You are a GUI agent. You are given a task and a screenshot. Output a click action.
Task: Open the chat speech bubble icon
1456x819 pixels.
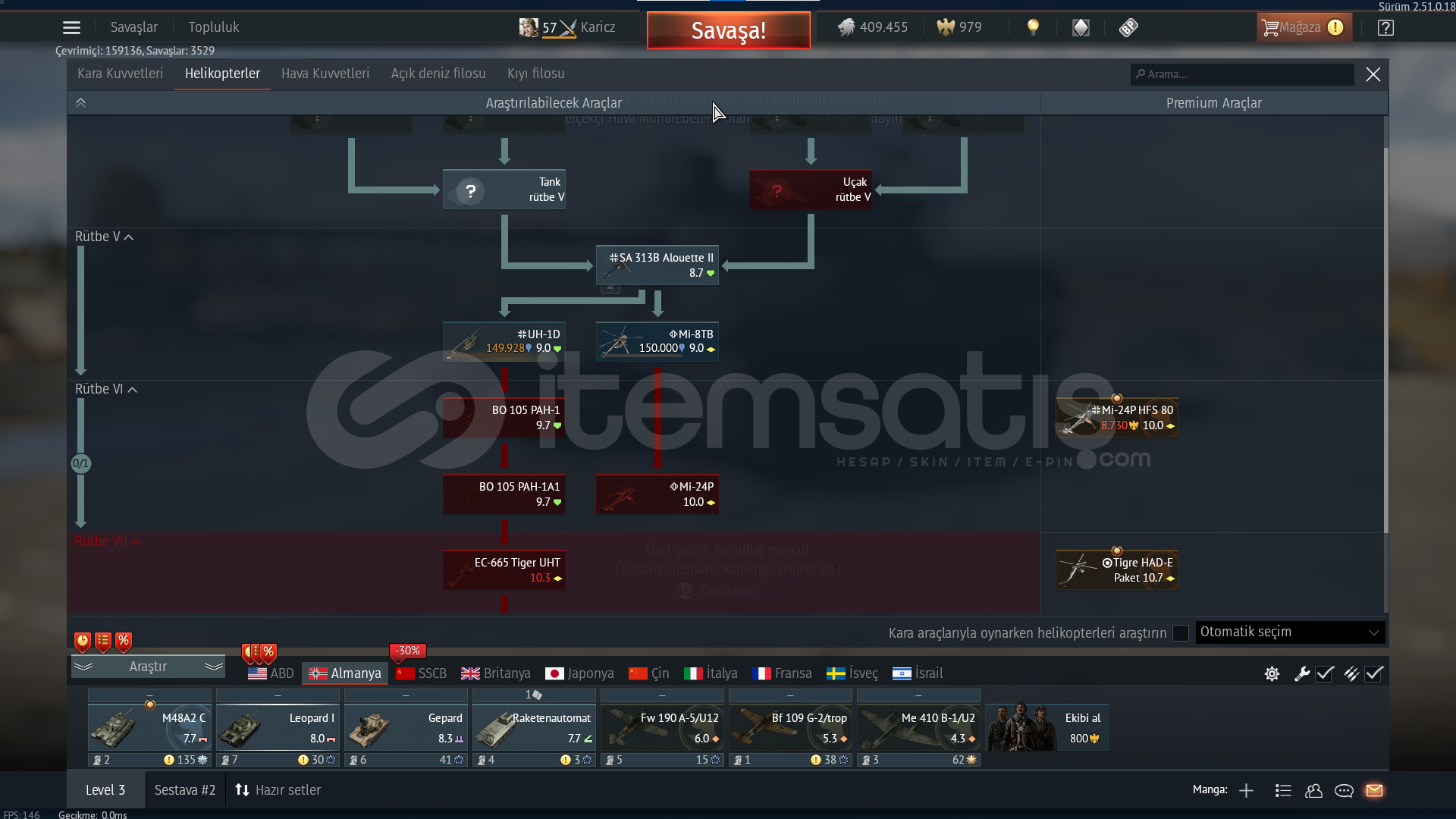coord(1344,790)
